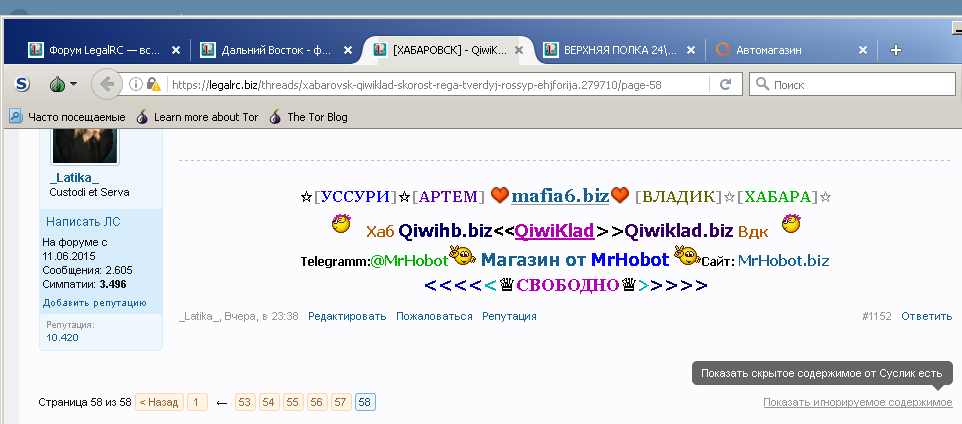
Task: Open the ВЛАДИК signature link
Action: click(x=679, y=197)
